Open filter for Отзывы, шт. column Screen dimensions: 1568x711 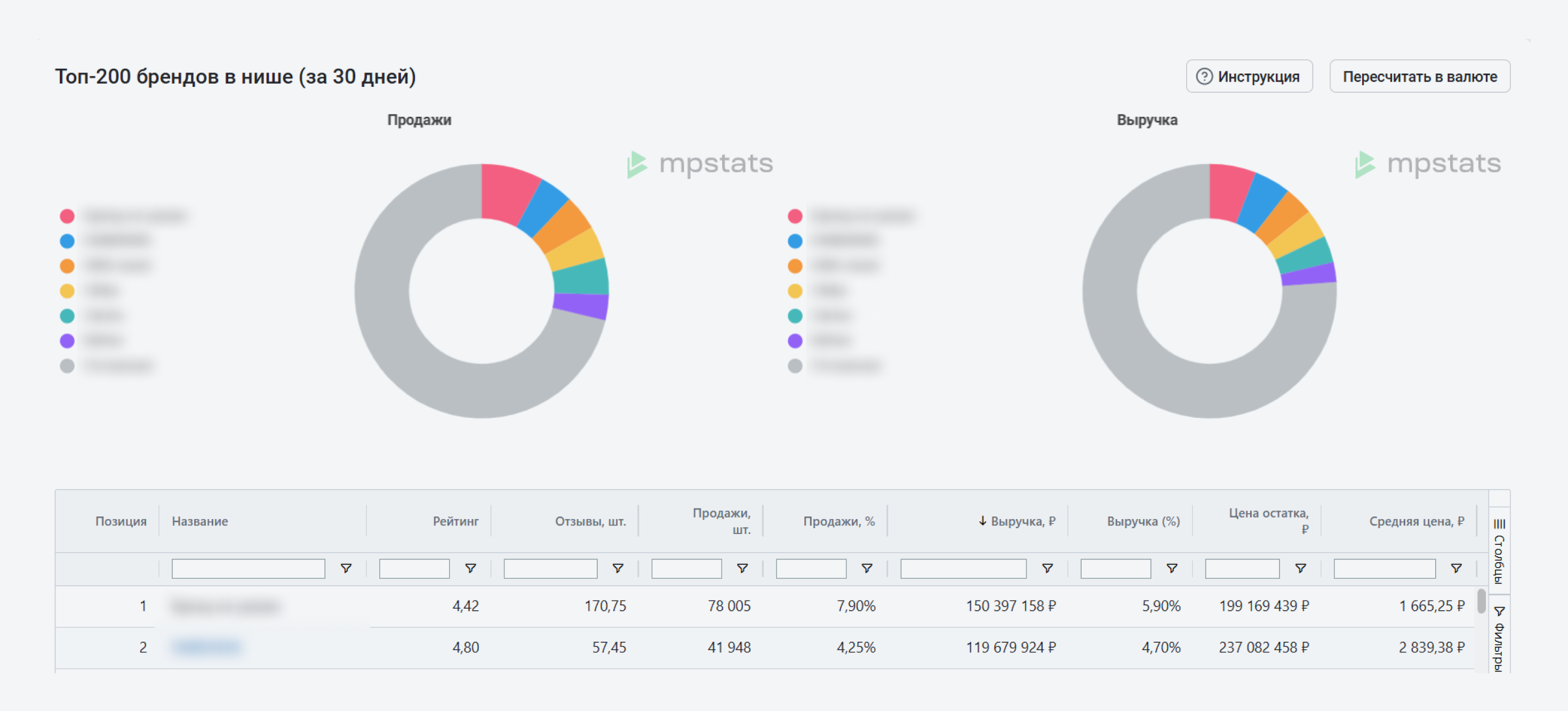point(617,568)
